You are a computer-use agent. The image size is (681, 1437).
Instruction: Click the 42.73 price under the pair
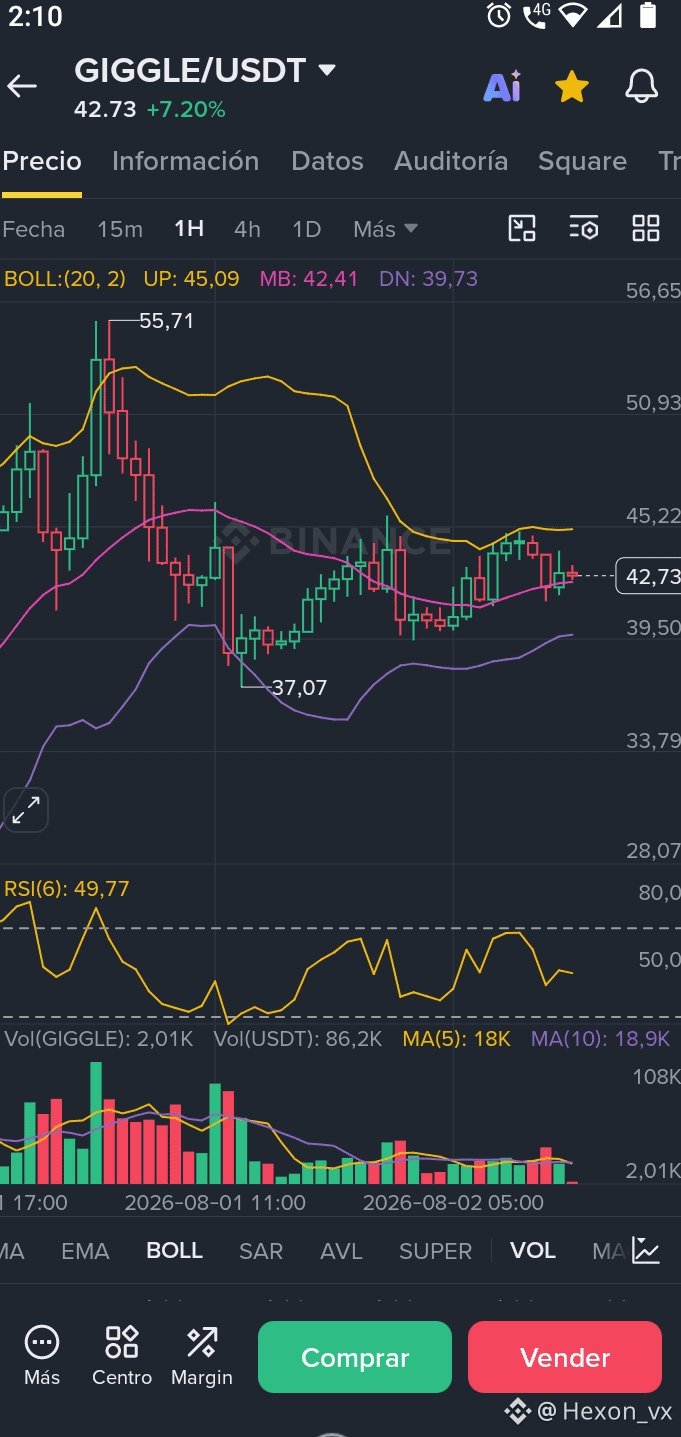105,110
